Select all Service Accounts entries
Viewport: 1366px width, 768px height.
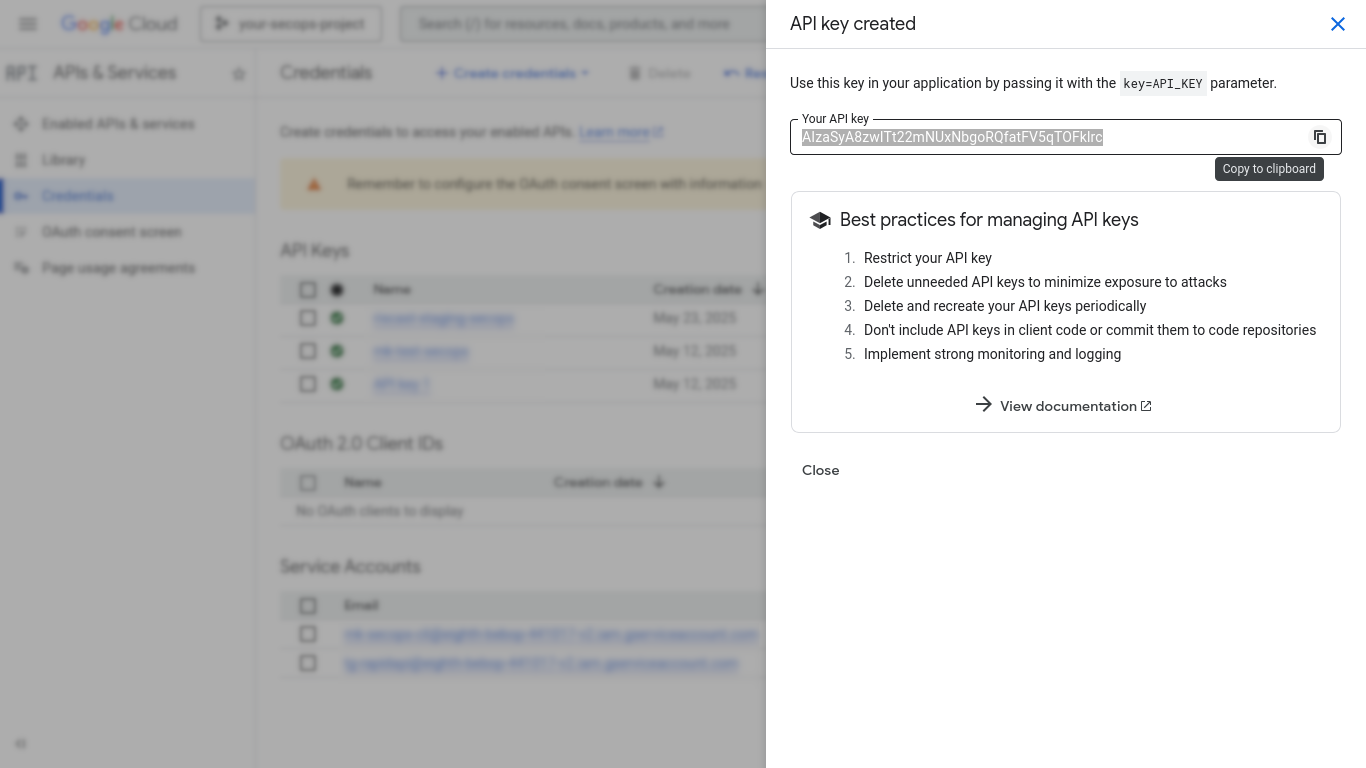(x=308, y=606)
